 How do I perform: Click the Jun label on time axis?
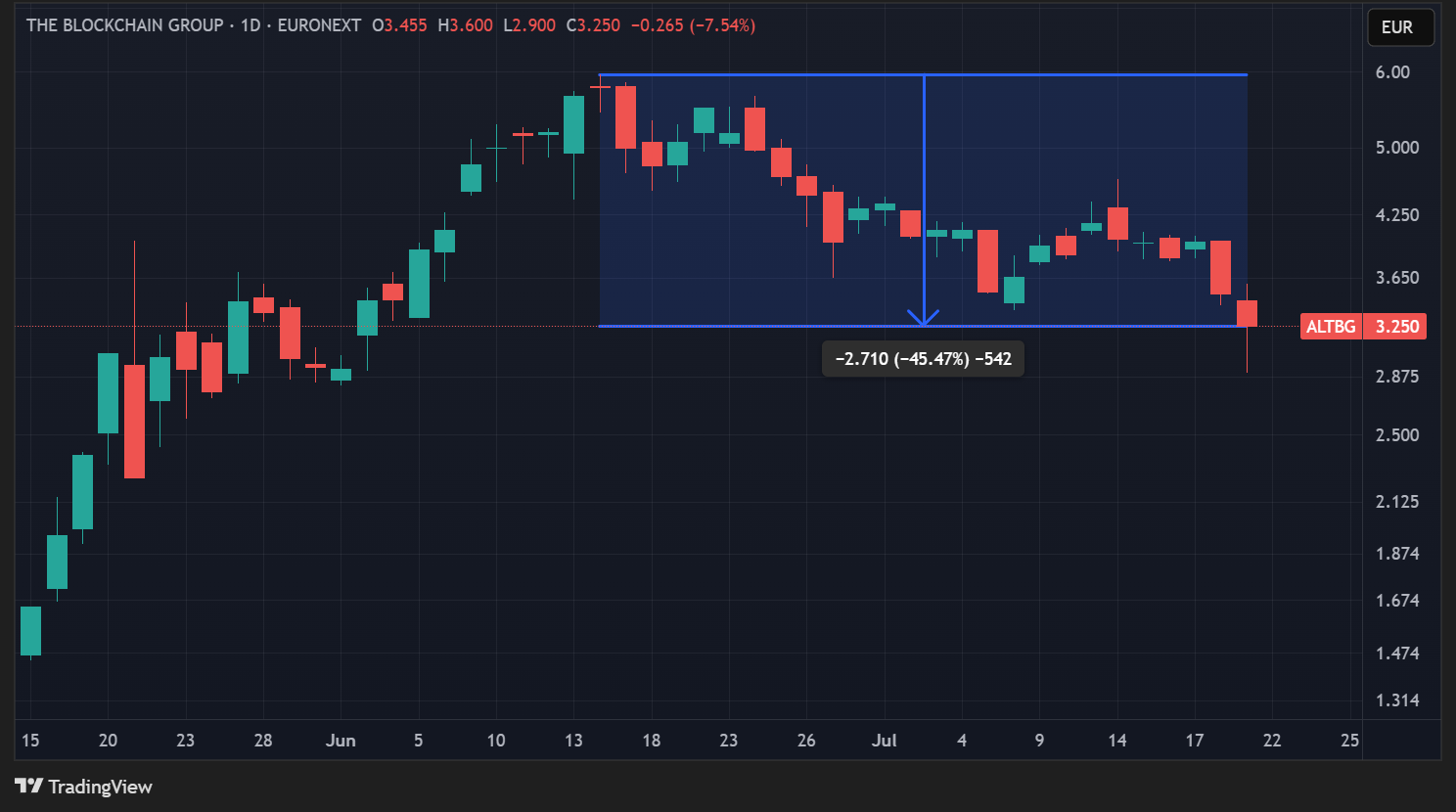pyautogui.click(x=341, y=741)
